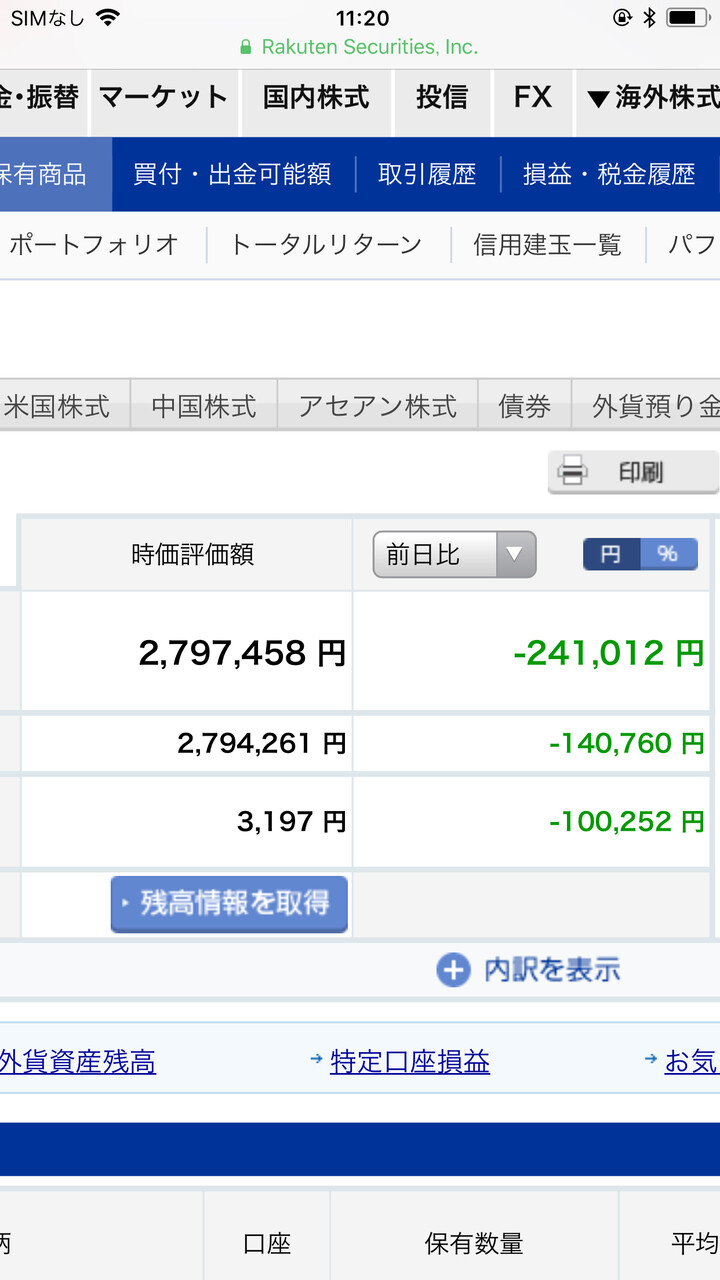
Task: Tap the Bluetooth icon in status bar
Action: click(x=649, y=18)
